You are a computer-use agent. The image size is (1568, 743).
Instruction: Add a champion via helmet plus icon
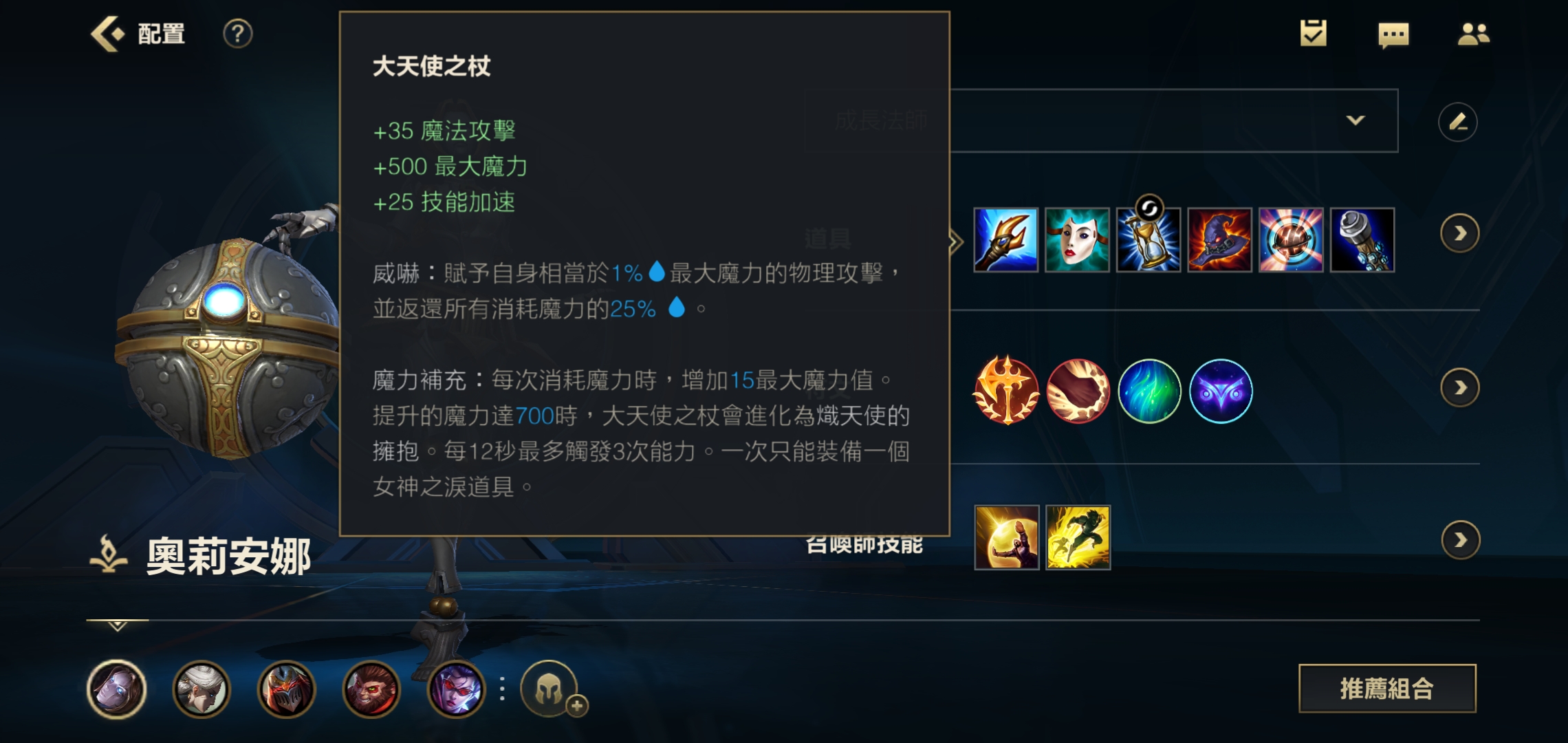(x=550, y=689)
